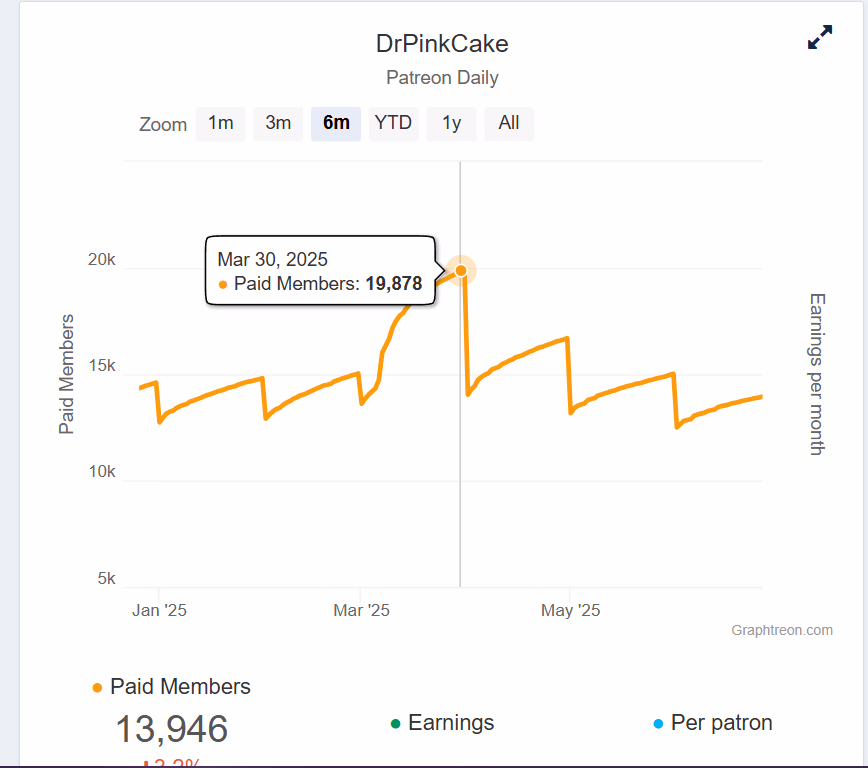Click the blue Per patron legend dot
This screenshot has width=868, height=768.
(x=658, y=724)
